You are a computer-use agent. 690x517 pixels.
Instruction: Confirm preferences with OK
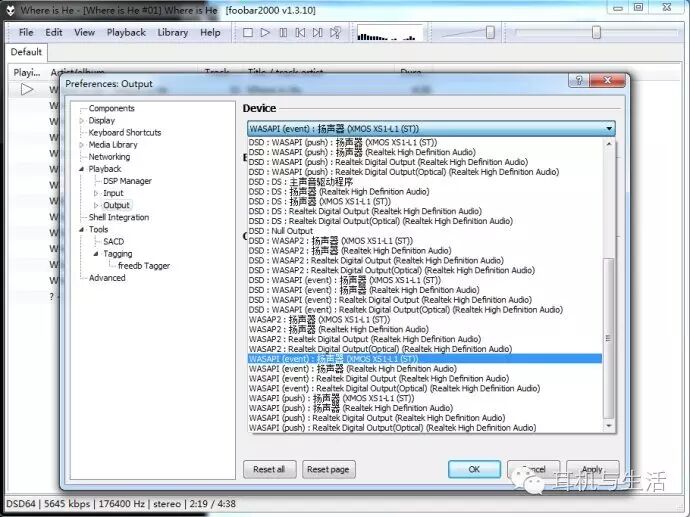[x=474, y=469]
